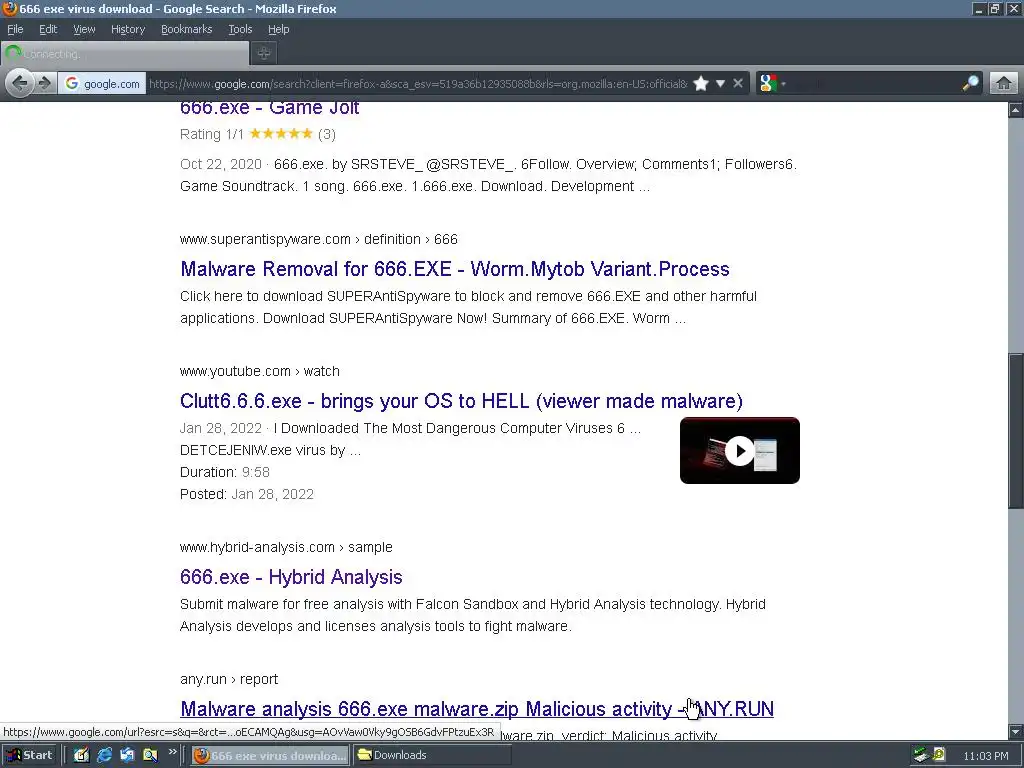The height and width of the screenshot is (768, 1024).
Task: Open the History menu
Action: coord(127,29)
